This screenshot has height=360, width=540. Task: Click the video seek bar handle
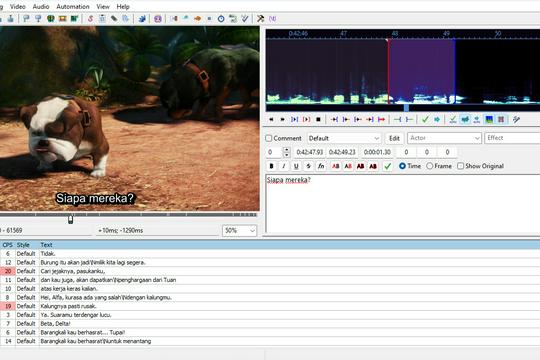71,219
